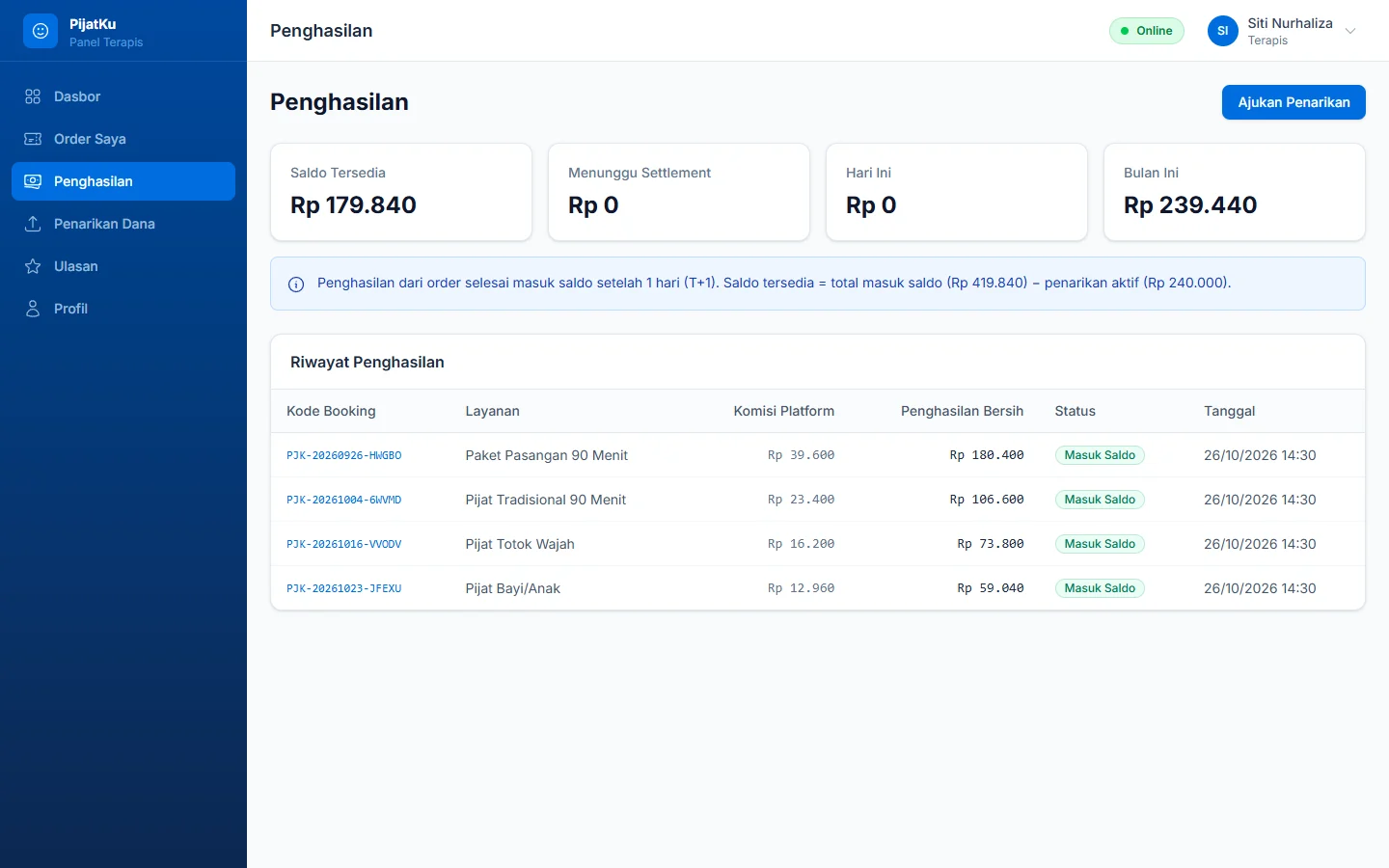Go to Order Saya
The image size is (1389, 868).
coord(123,139)
